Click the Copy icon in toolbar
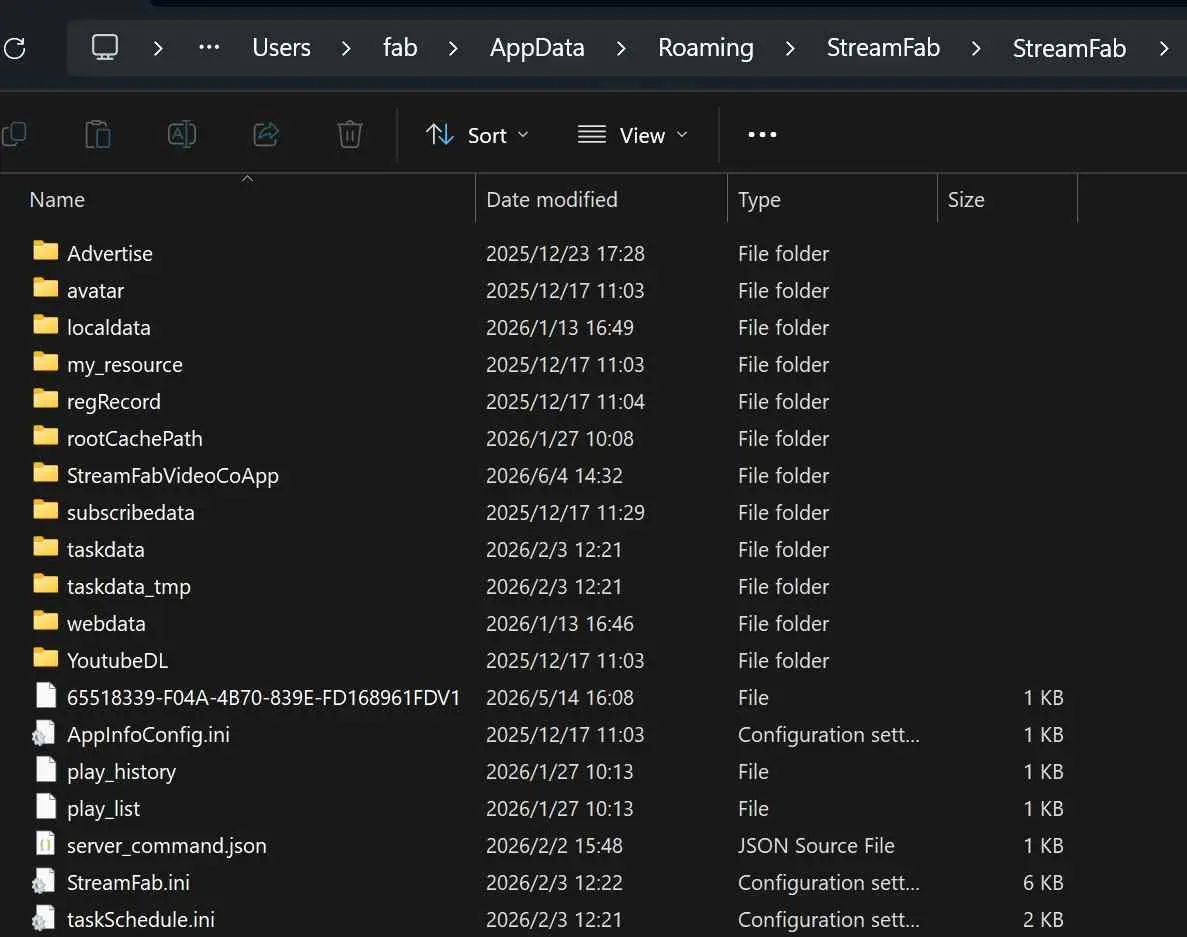This screenshot has width=1187, height=937. point(14,135)
